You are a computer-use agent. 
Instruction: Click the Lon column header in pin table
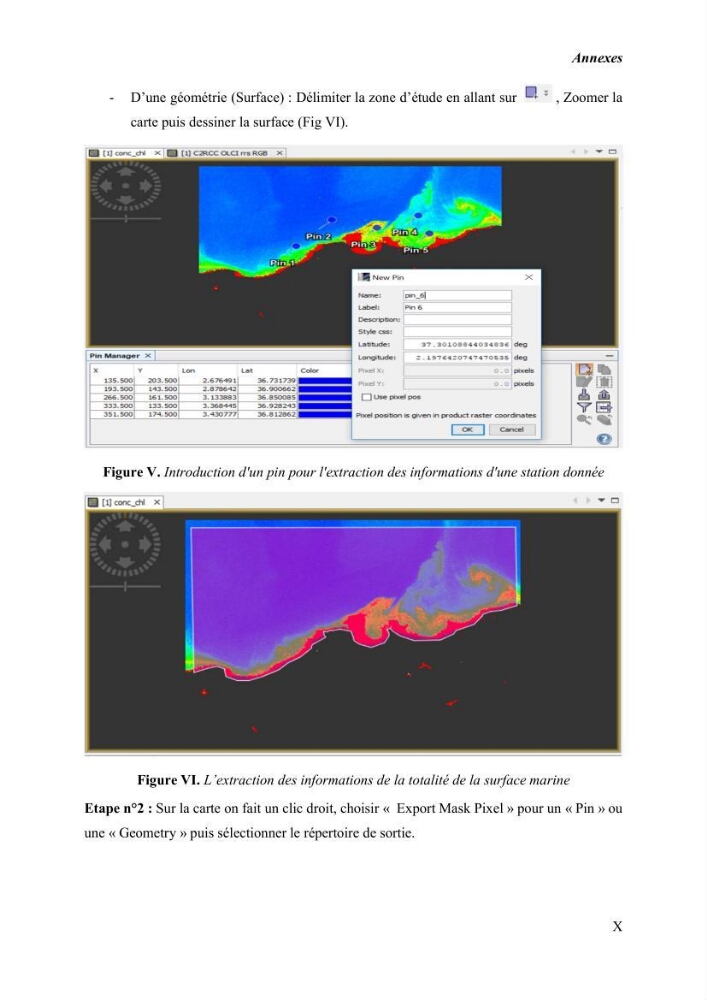tap(208, 370)
